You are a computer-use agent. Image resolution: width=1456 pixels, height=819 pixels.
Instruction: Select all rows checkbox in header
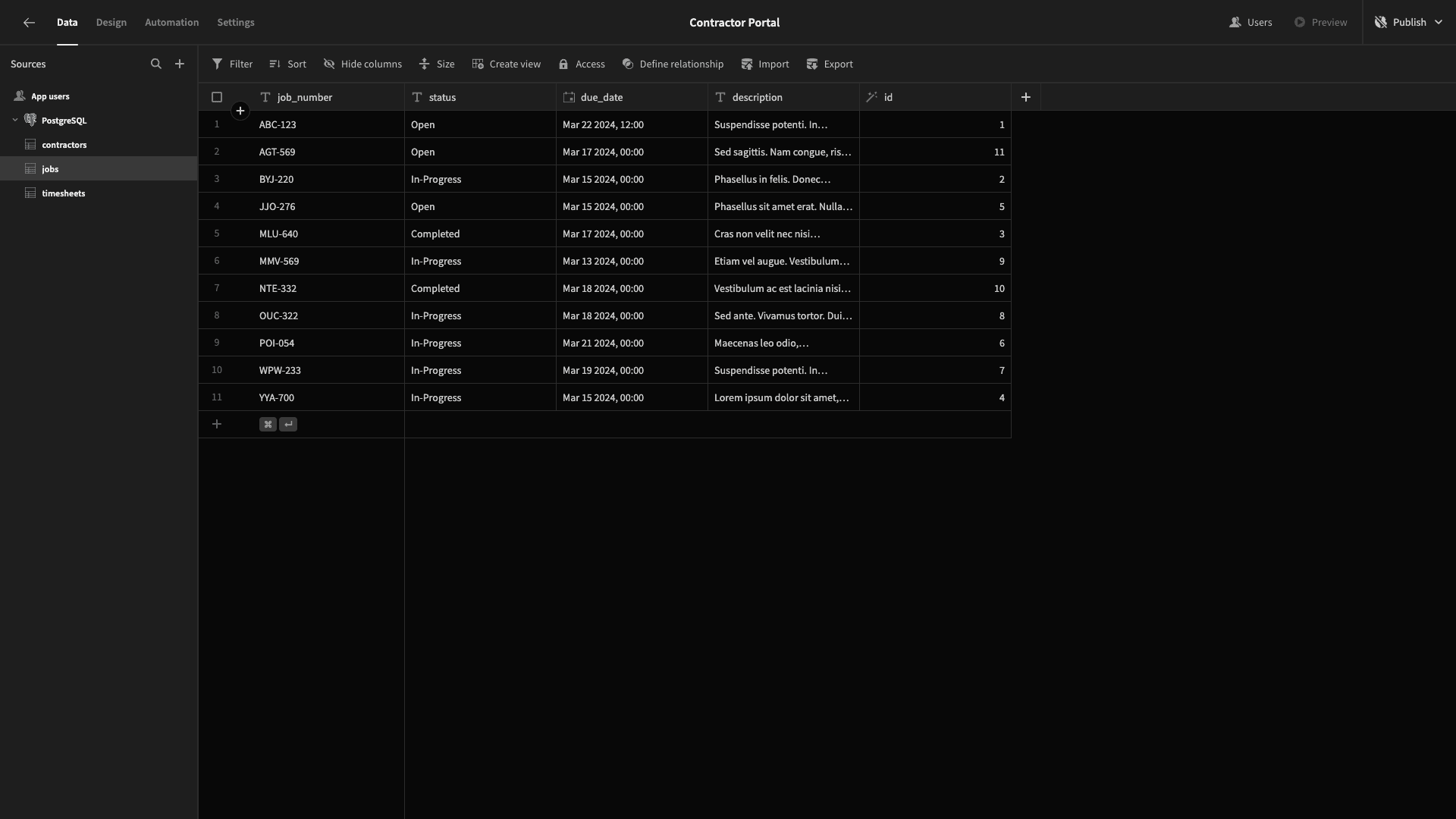tap(217, 97)
